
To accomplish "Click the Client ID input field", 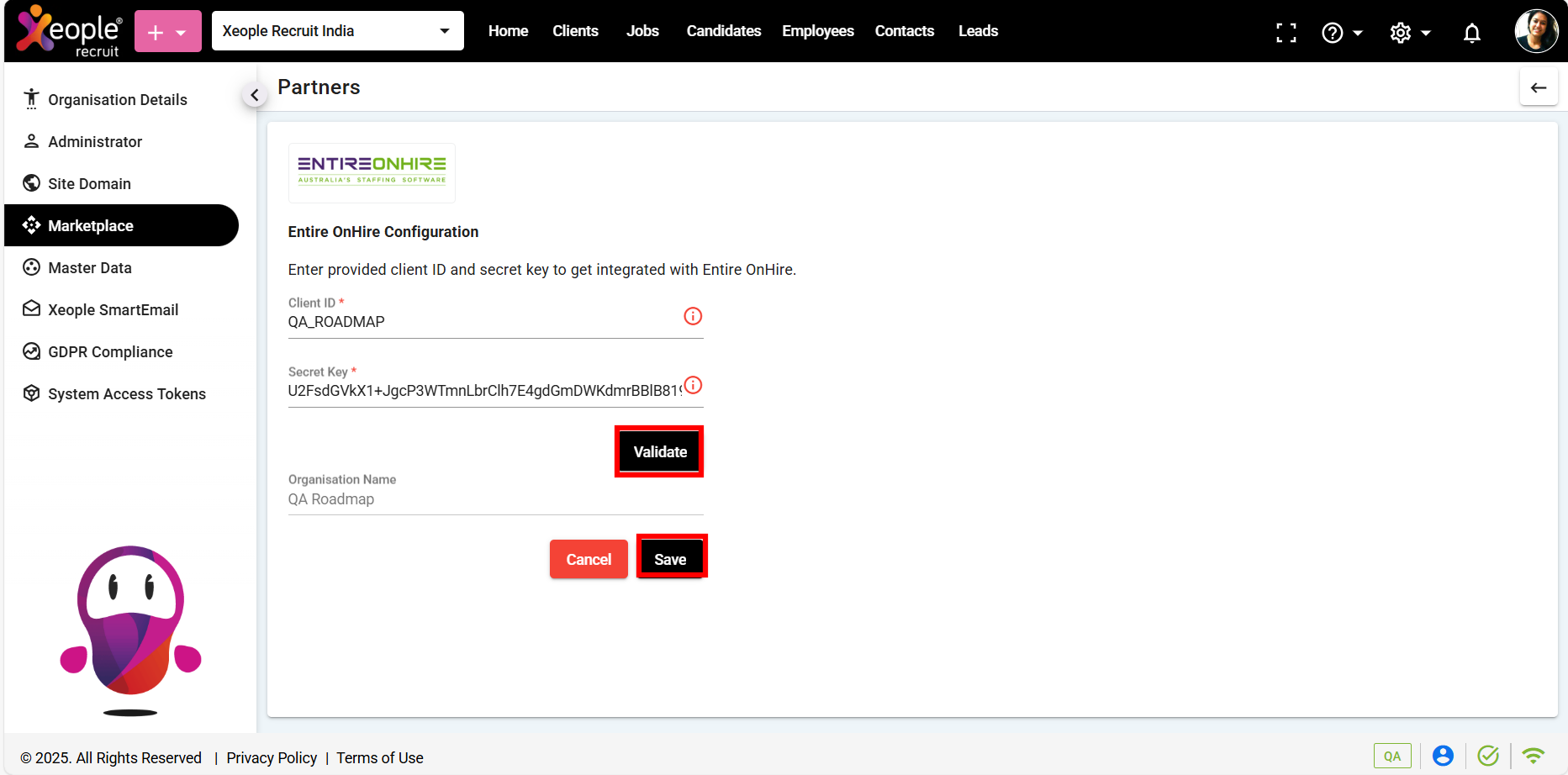I will pos(483,322).
